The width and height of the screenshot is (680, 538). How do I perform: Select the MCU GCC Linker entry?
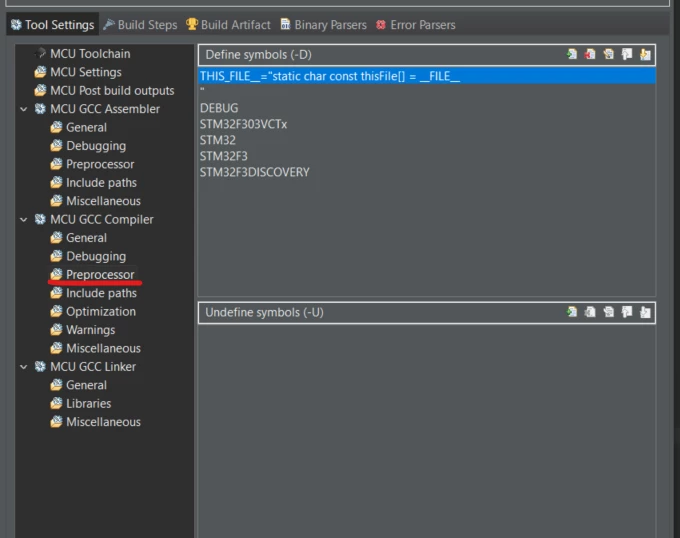93,367
